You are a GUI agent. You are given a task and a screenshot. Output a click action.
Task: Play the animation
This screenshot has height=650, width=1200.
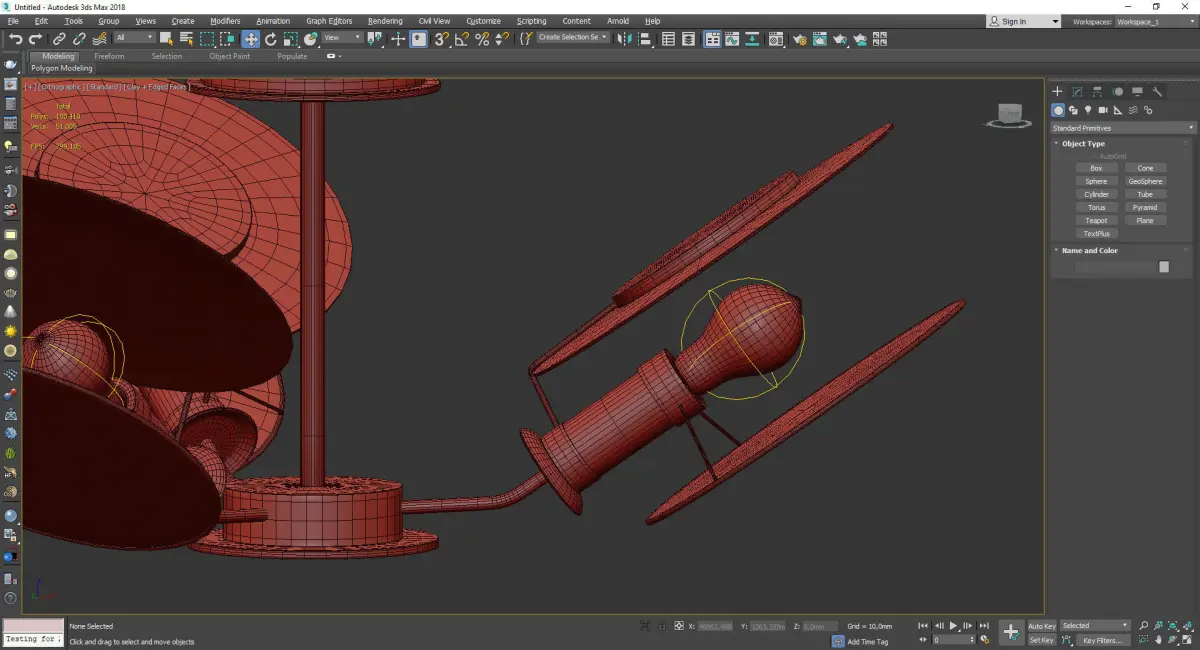953,626
